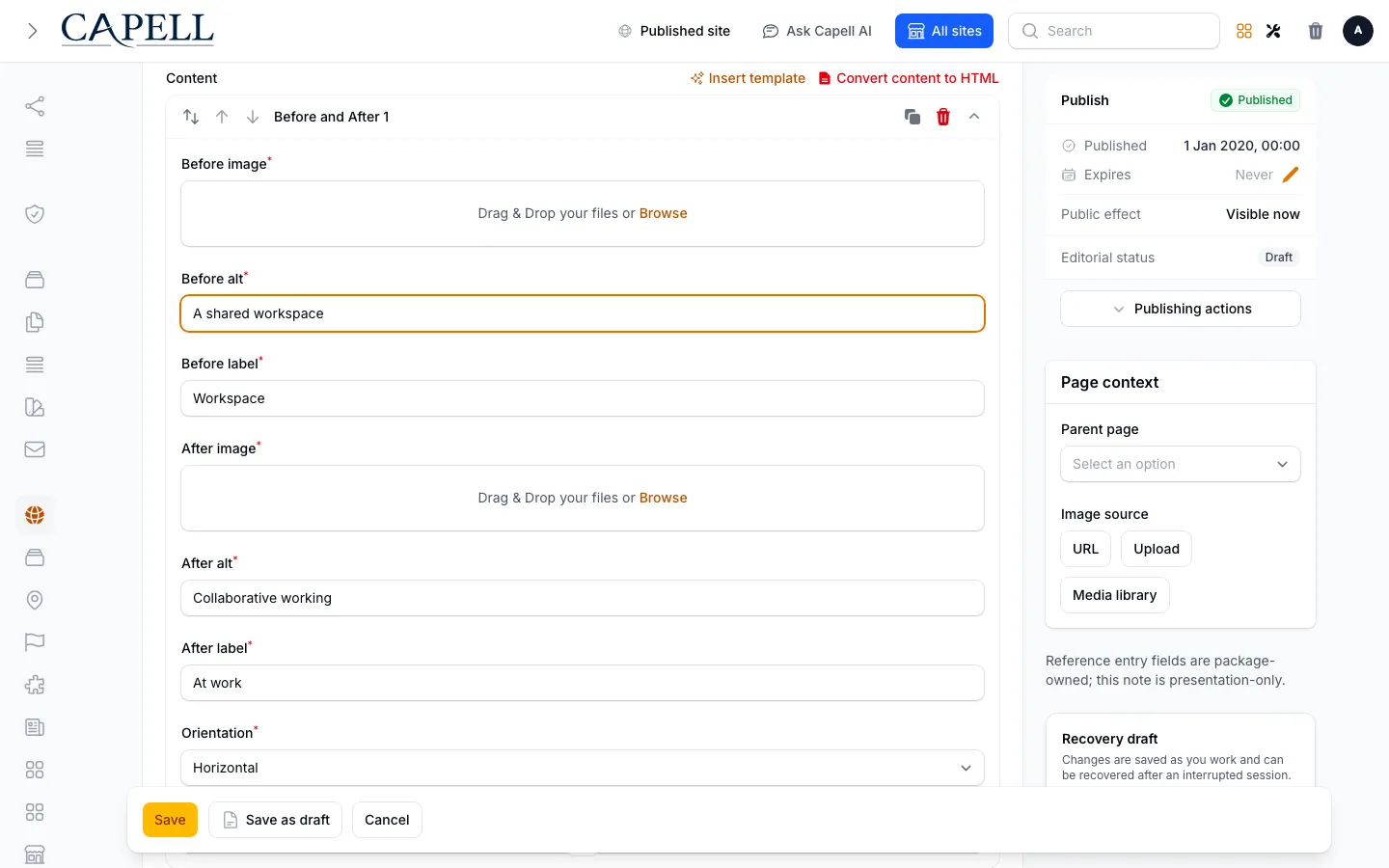Expand the Publishing actions dropdown
Image resolution: width=1389 pixels, height=868 pixels.
coord(1181,309)
